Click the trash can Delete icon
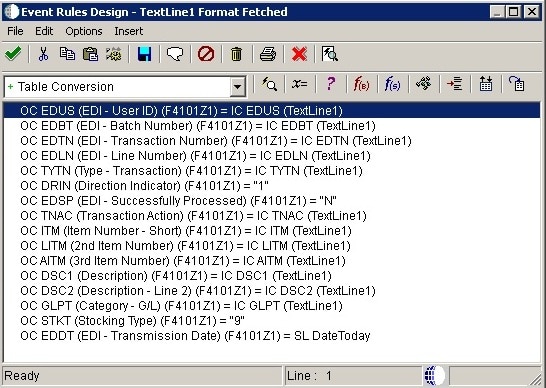Screen dimensions: 546x388 point(236,54)
